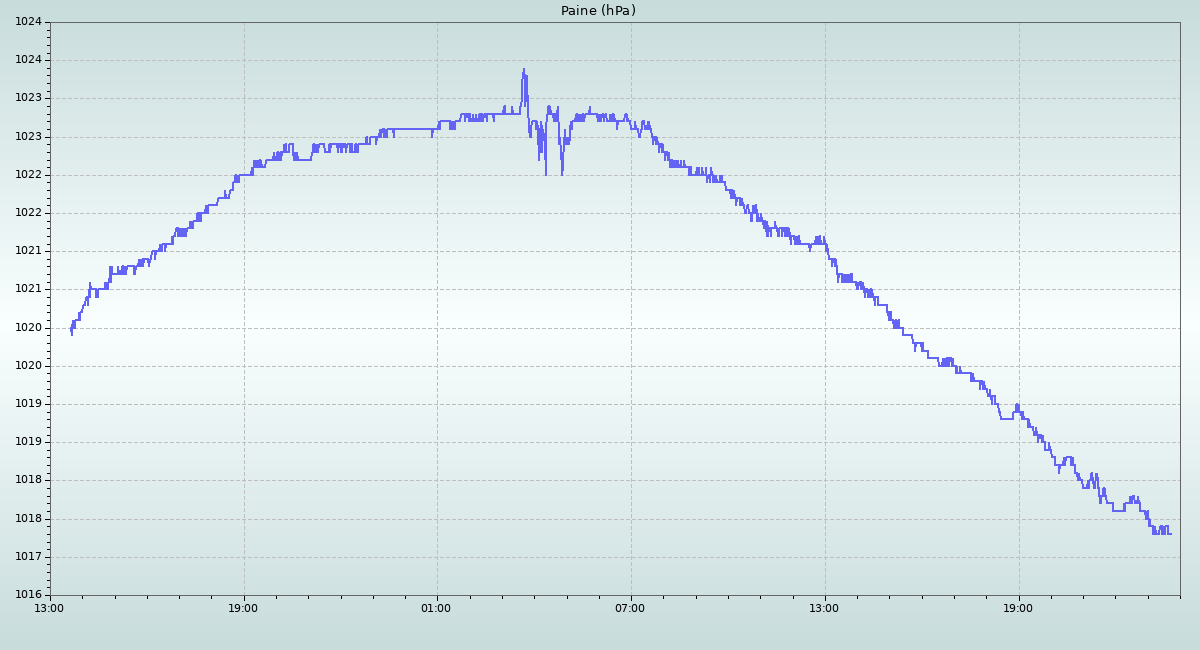
Task: Click the first 19:00 time axis label
Action: [243, 608]
